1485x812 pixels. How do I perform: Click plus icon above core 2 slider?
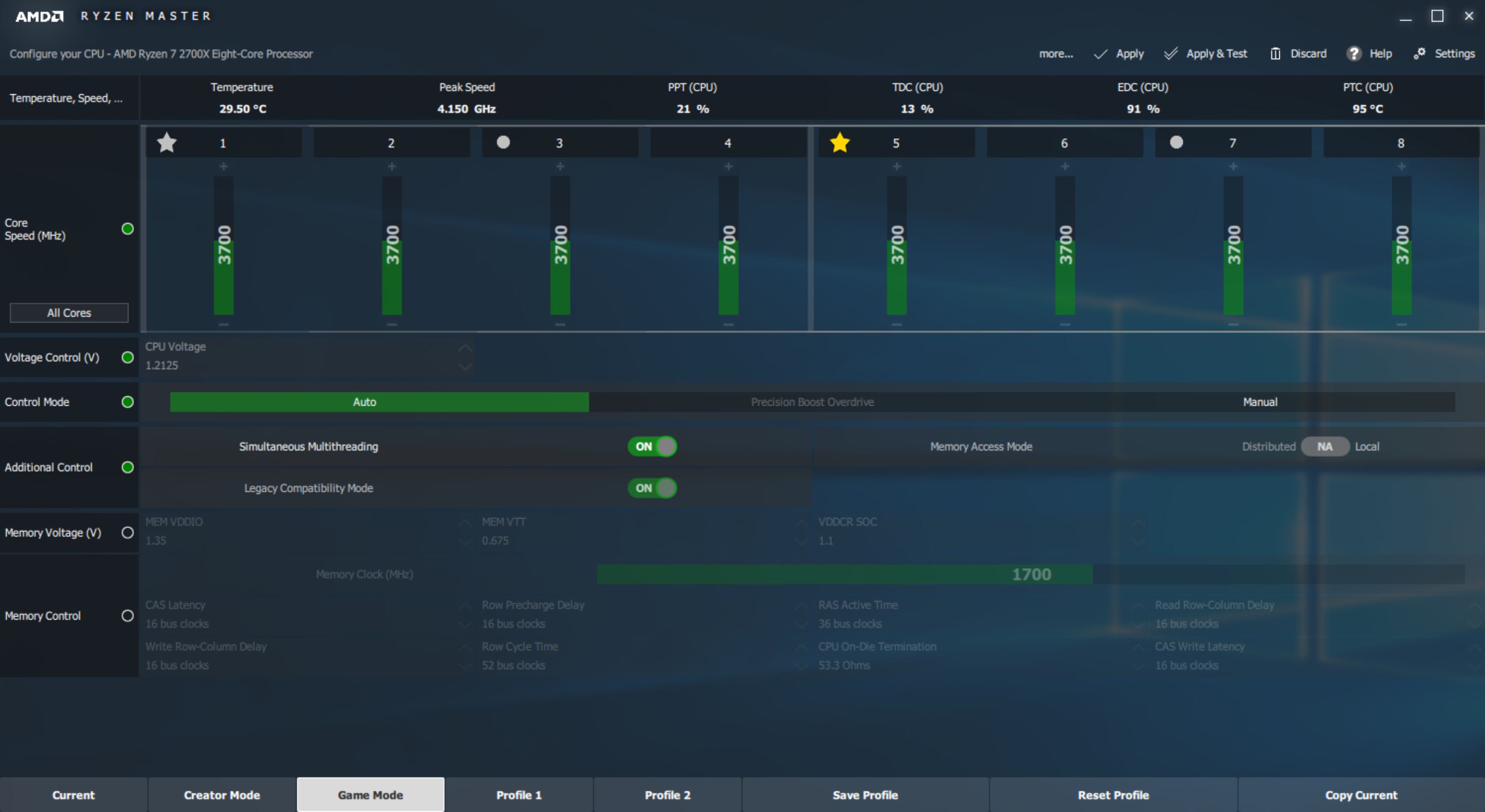tap(392, 167)
